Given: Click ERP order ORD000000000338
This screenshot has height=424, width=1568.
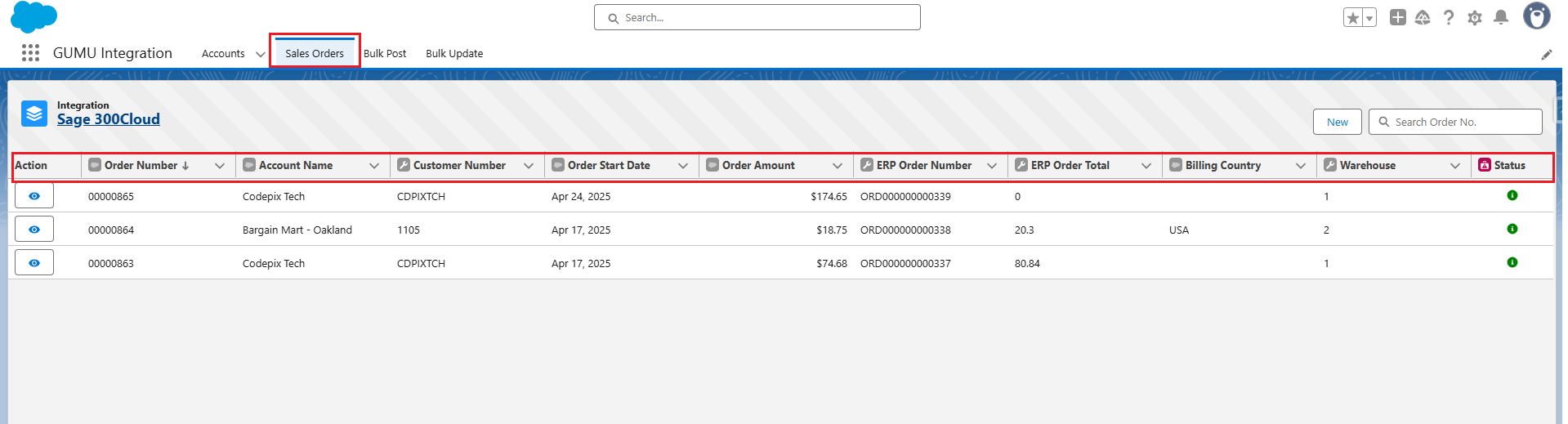Looking at the screenshot, I should 905,230.
